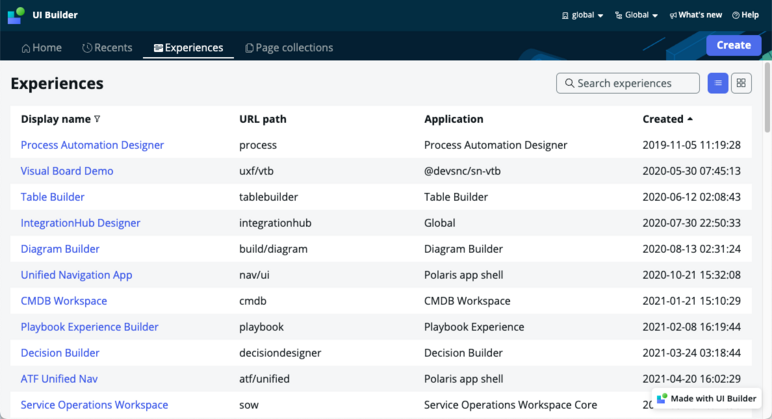Focus the Search experiences field
This screenshot has width=772, height=419.
coord(628,83)
